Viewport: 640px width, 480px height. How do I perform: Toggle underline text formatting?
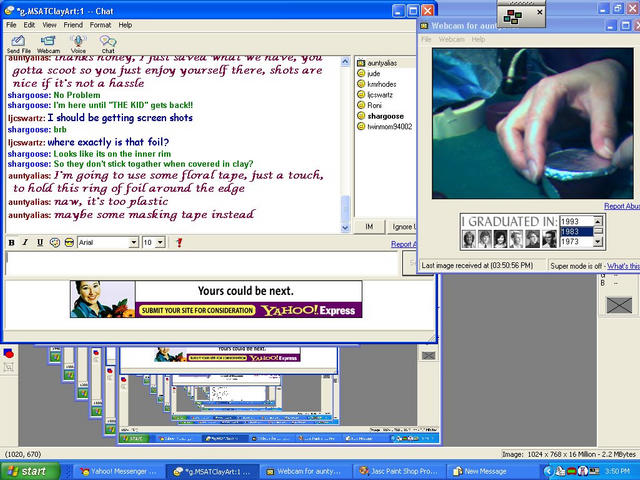tap(40, 242)
